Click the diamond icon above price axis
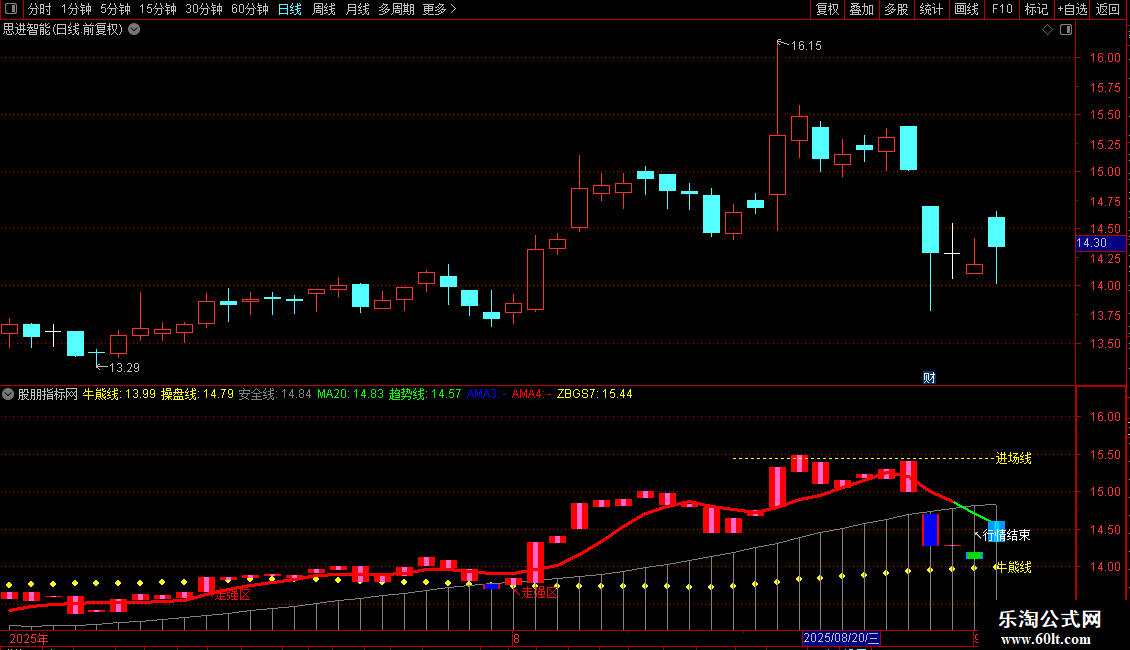1130x650 pixels. pos(1048,30)
